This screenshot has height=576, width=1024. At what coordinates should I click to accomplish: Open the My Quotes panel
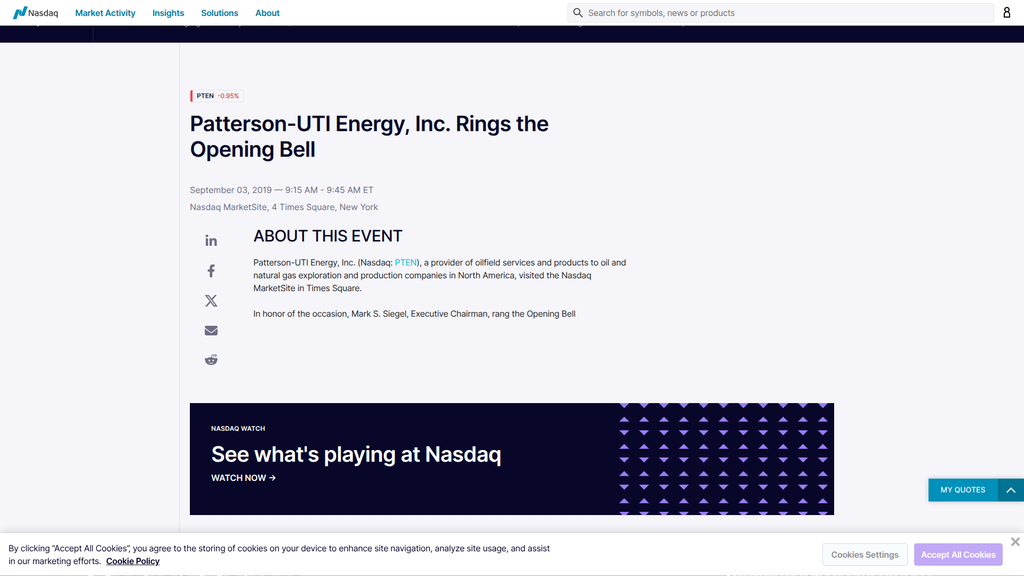pos(963,490)
